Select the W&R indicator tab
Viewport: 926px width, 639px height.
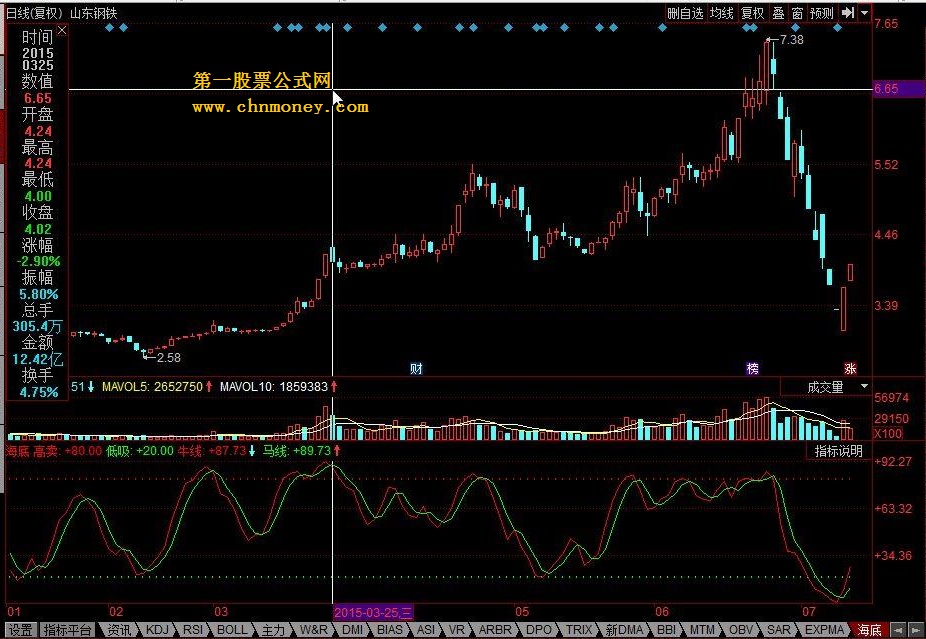click(313, 630)
